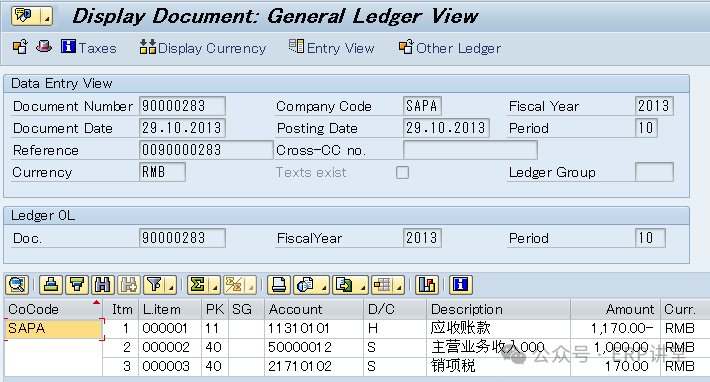Toggle the Texts exist checkbox
Image resolution: width=710 pixels, height=382 pixels.
(x=402, y=172)
